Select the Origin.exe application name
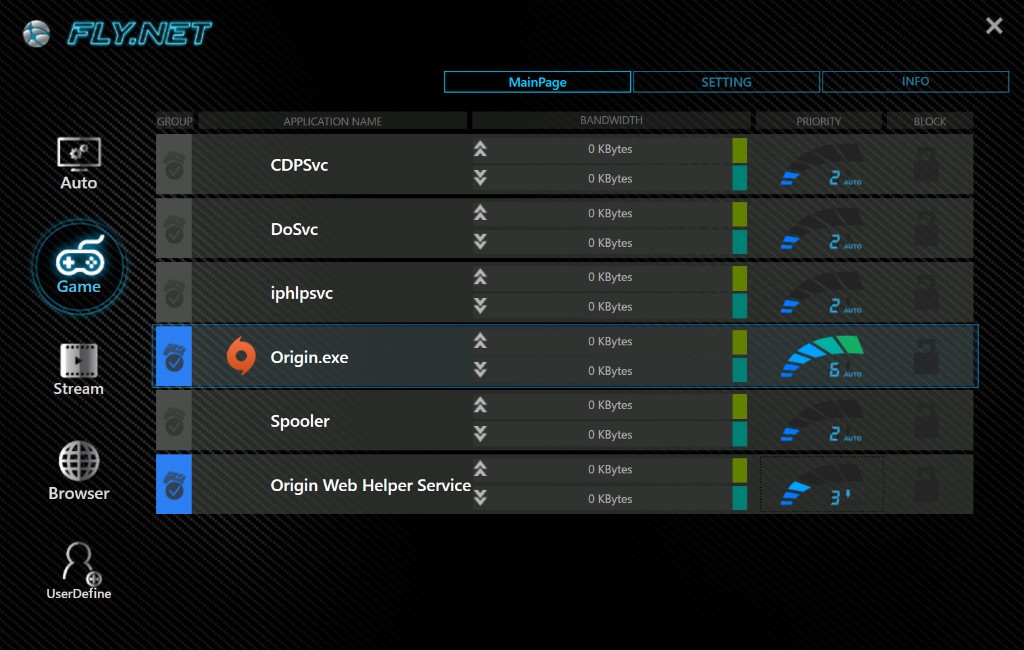1024x650 pixels. (x=310, y=357)
